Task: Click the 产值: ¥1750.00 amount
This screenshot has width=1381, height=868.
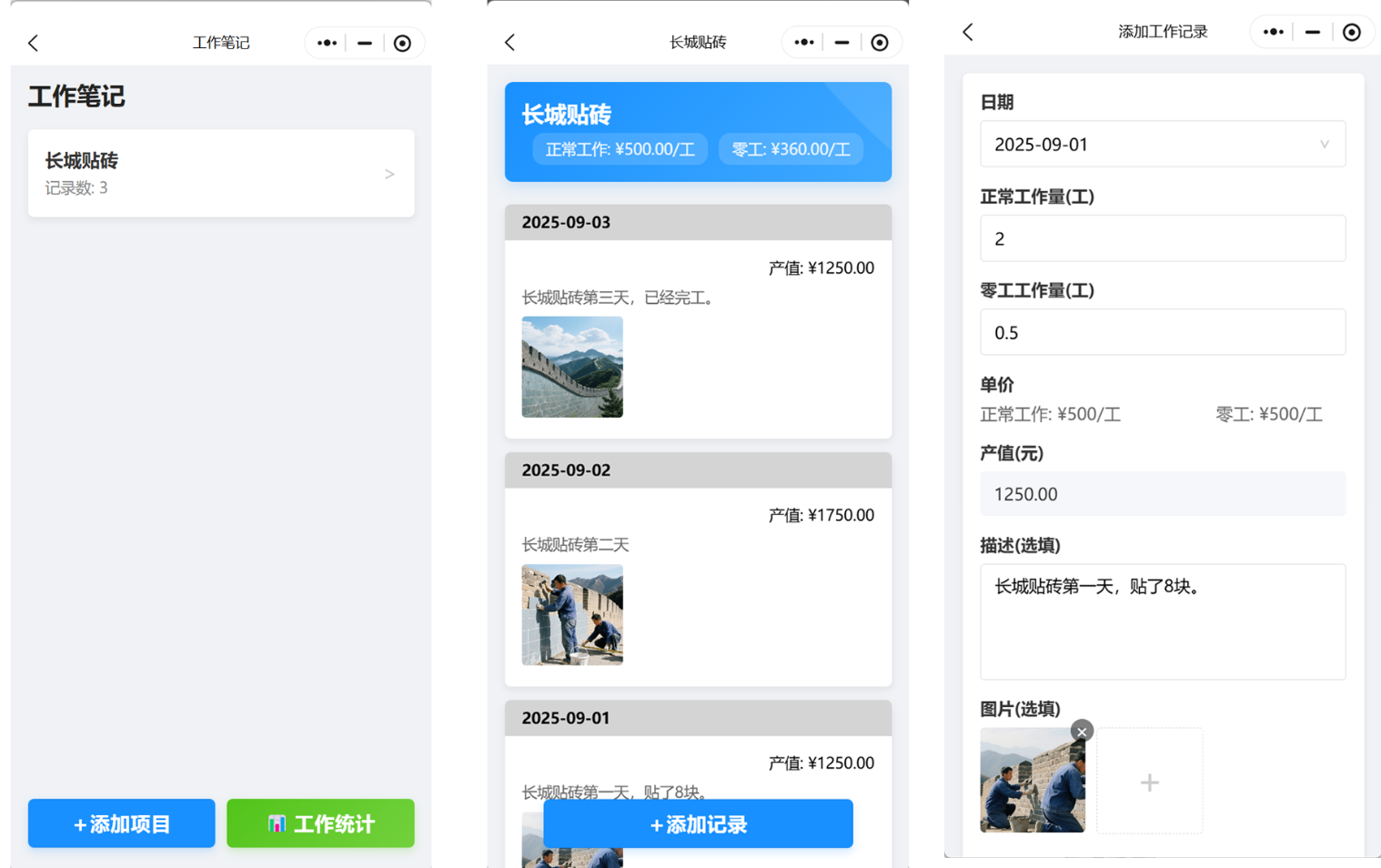Action: [821, 515]
